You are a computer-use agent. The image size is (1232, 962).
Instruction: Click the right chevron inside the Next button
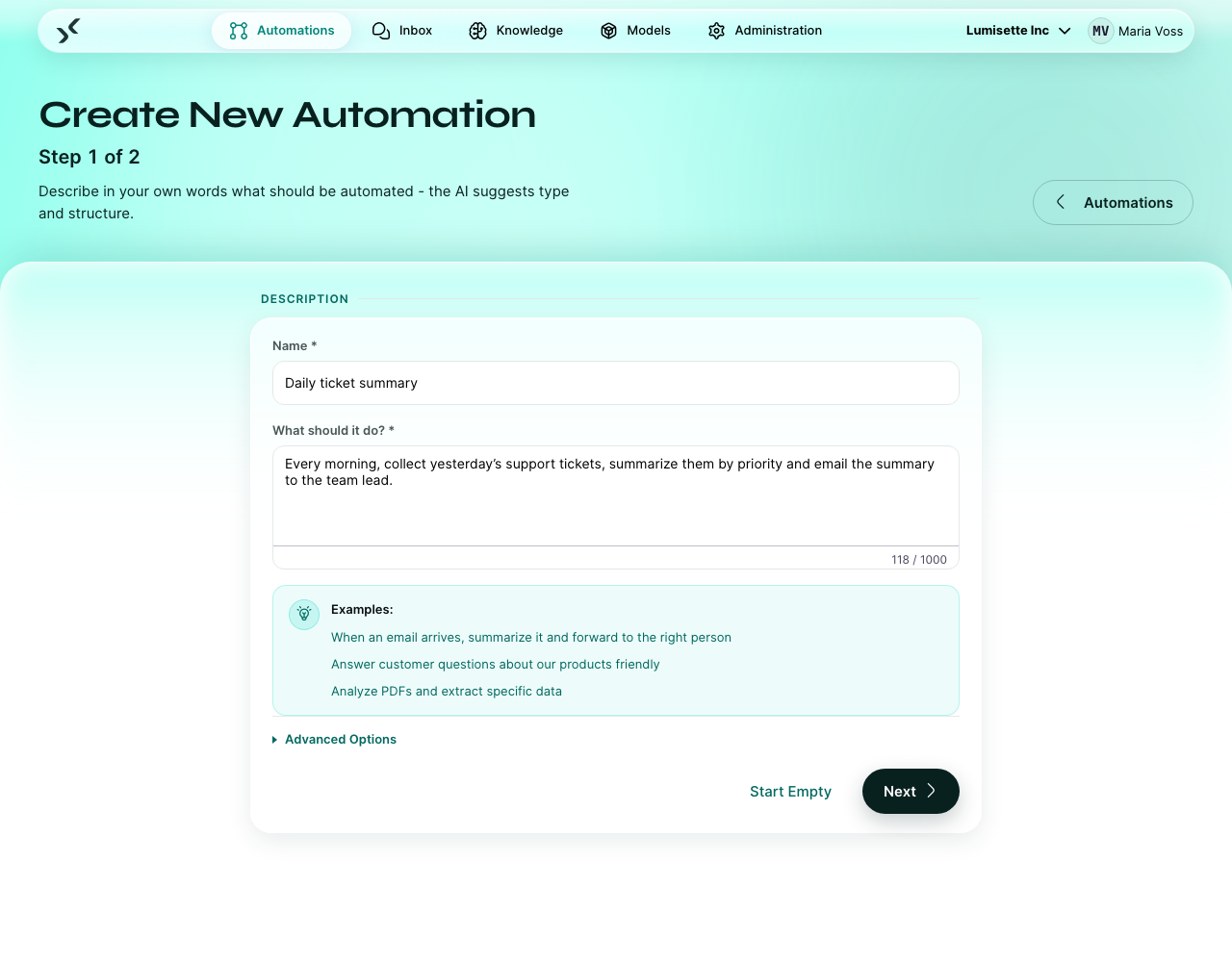click(932, 791)
